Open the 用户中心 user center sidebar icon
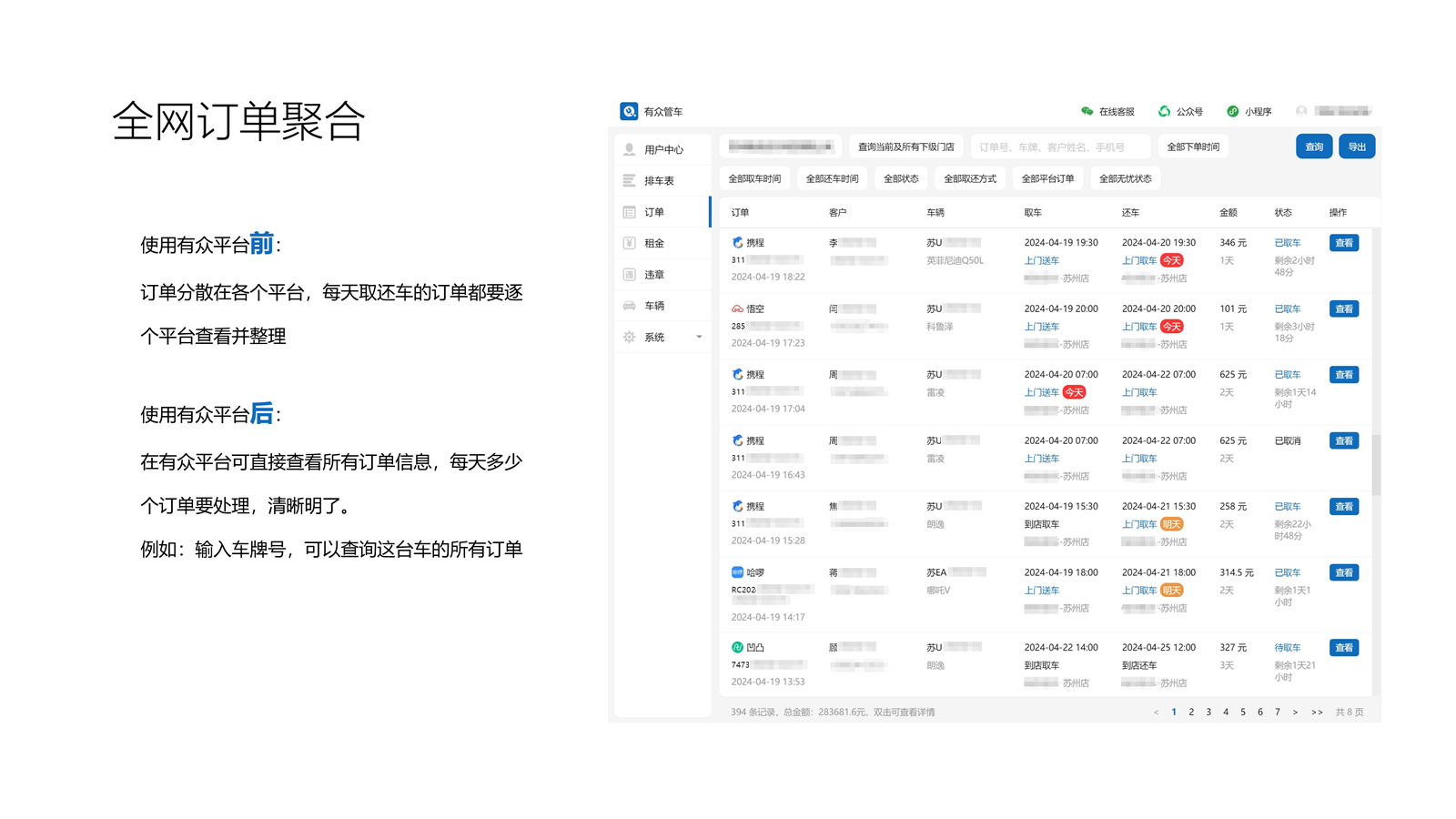 point(629,148)
